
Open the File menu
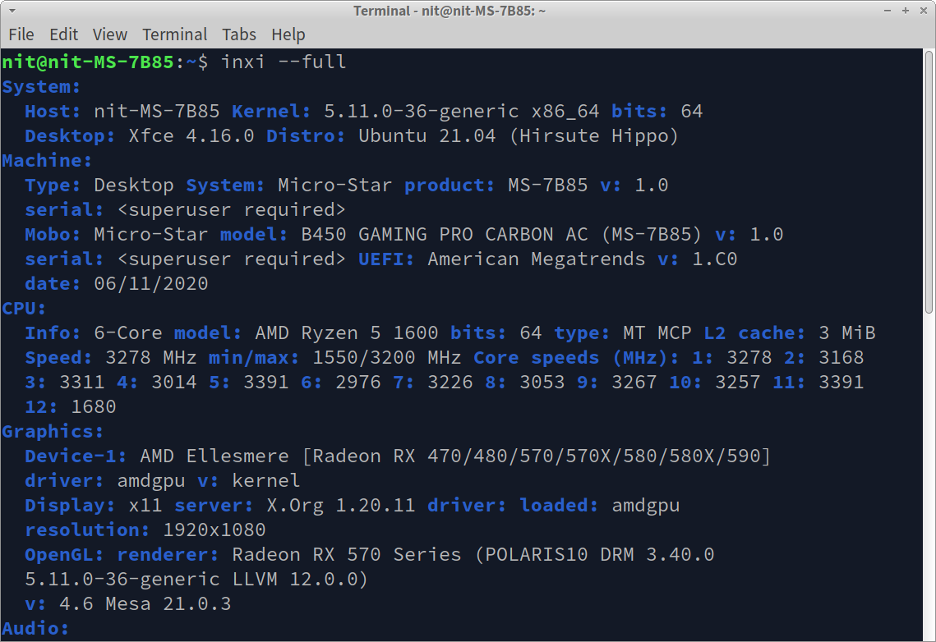[21, 35]
